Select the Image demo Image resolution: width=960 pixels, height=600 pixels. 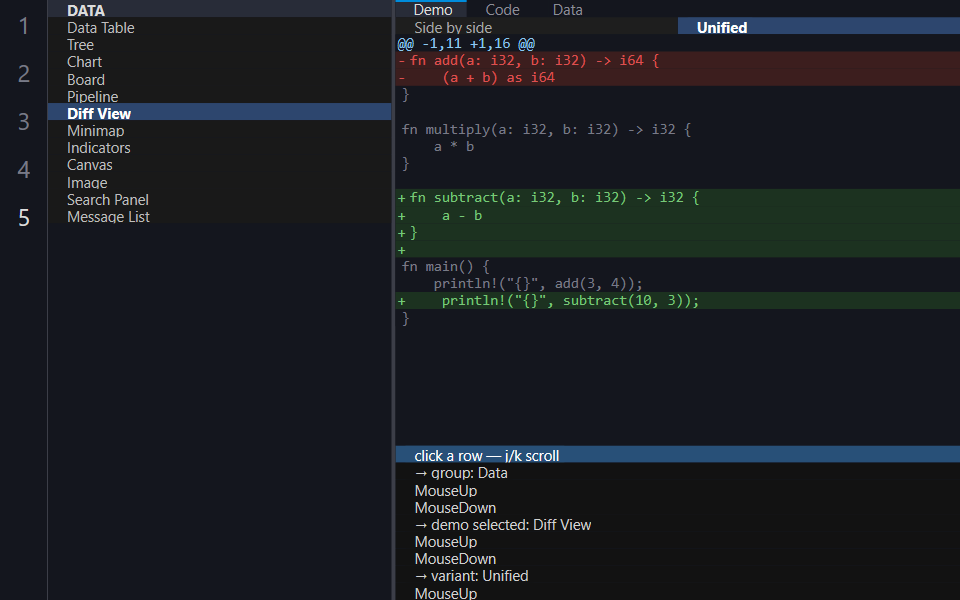[219, 182]
